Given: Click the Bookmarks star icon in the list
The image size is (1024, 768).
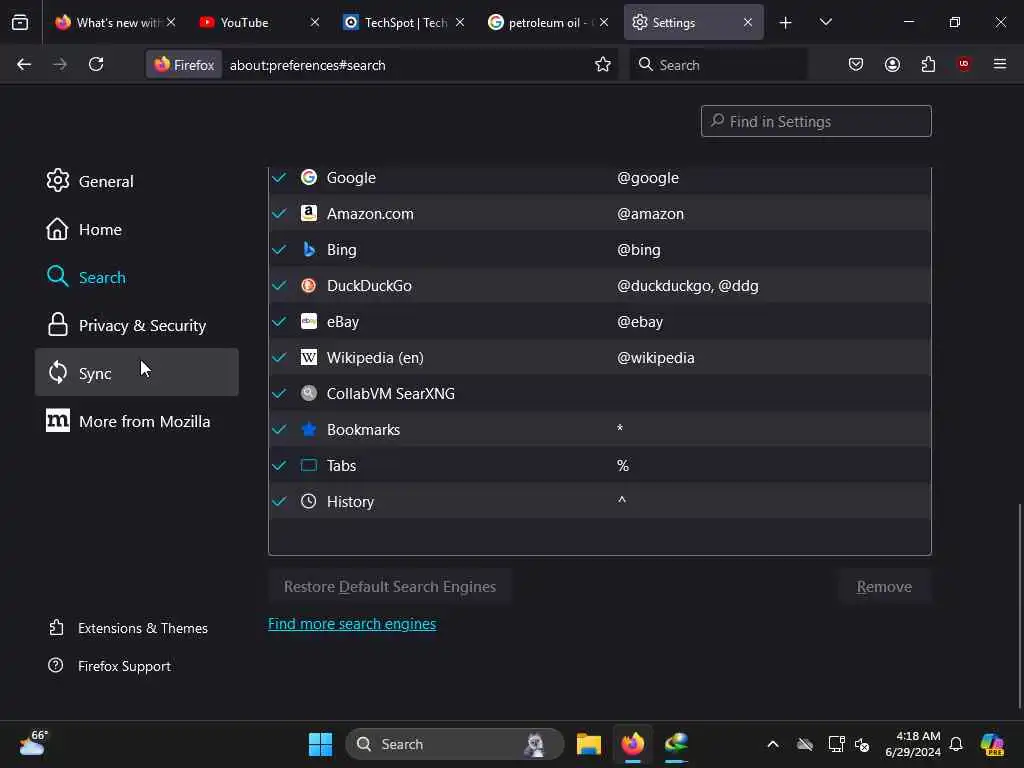Looking at the screenshot, I should 308,429.
